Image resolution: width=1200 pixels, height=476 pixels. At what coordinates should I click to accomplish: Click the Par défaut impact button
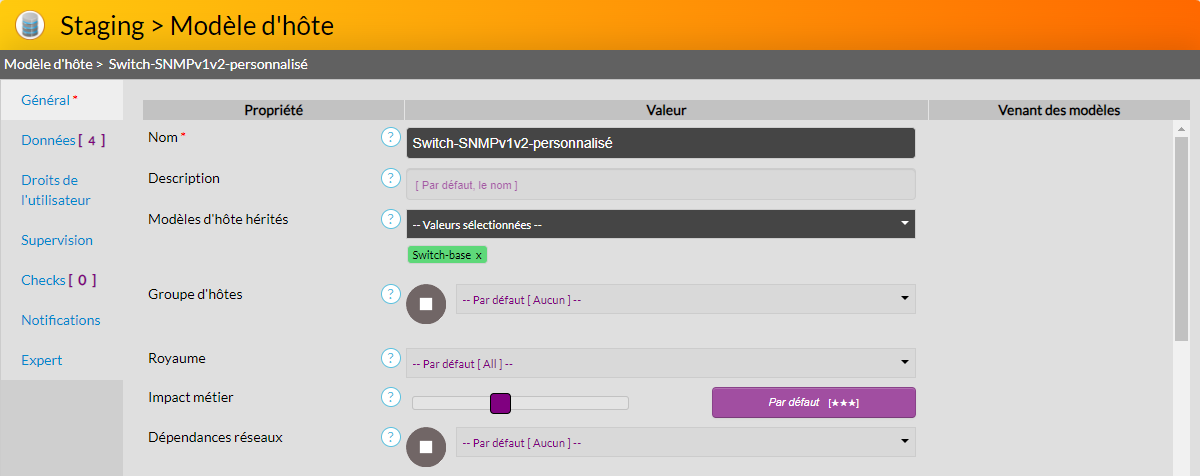pyautogui.click(x=813, y=402)
